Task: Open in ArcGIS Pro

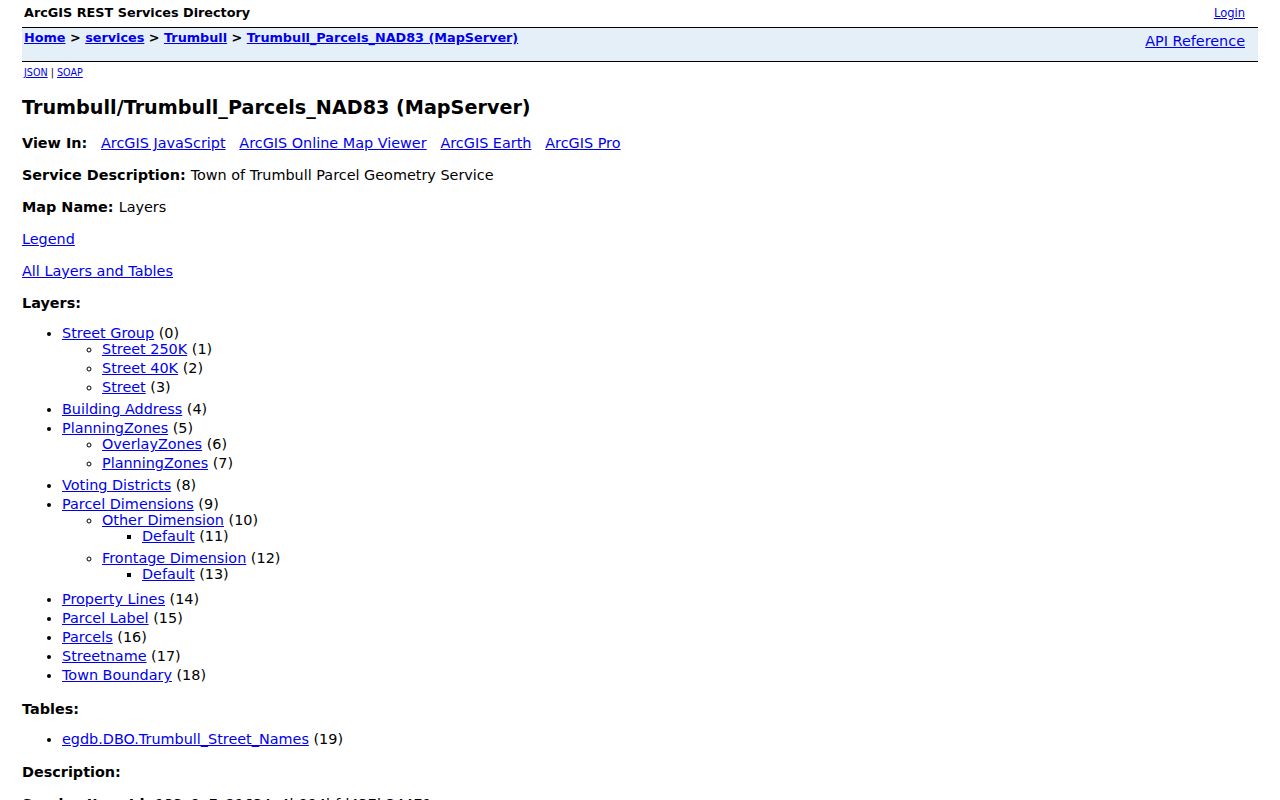Action: (x=583, y=143)
